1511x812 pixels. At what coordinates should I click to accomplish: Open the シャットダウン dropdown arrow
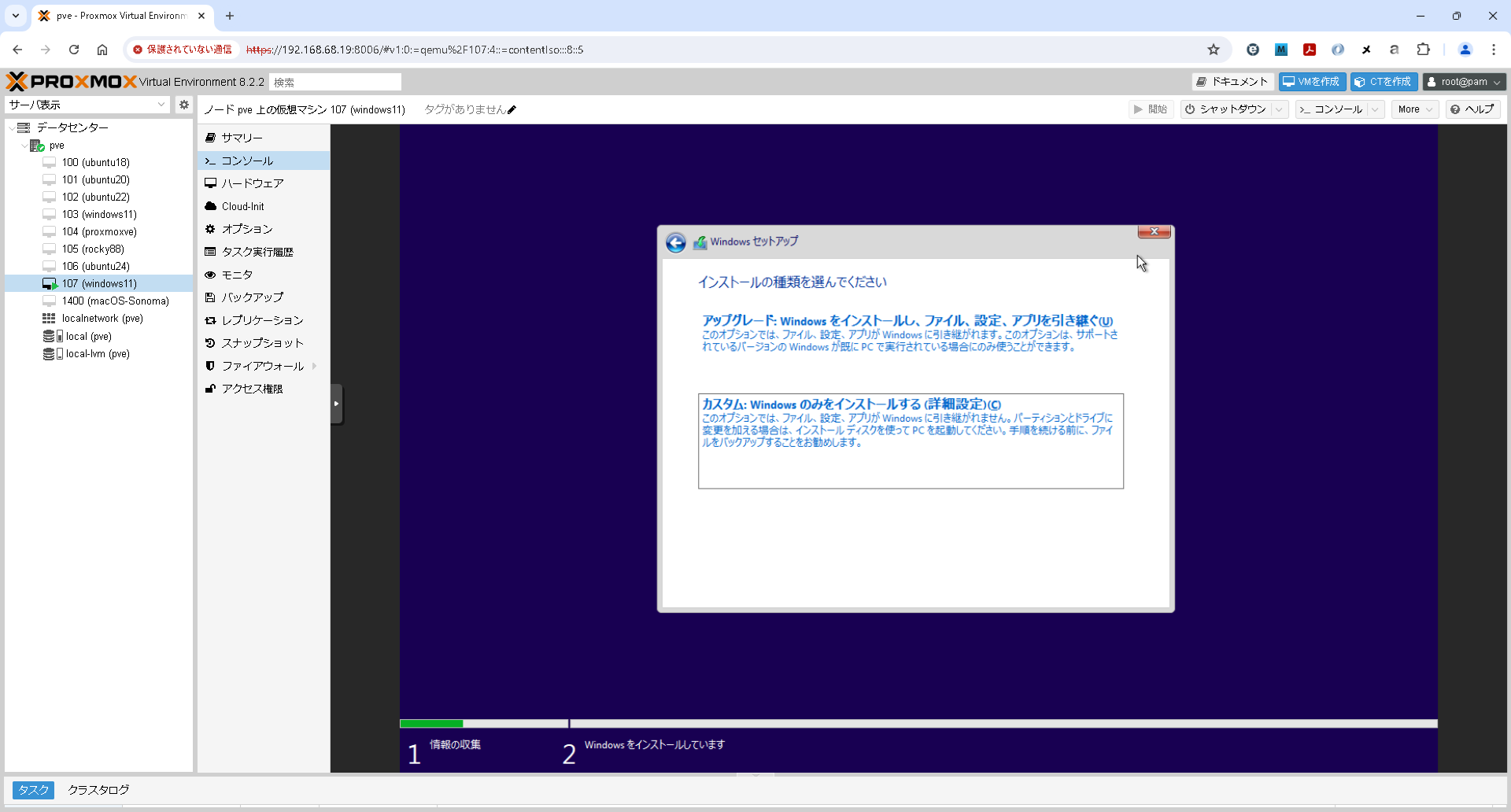pos(1280,109)
